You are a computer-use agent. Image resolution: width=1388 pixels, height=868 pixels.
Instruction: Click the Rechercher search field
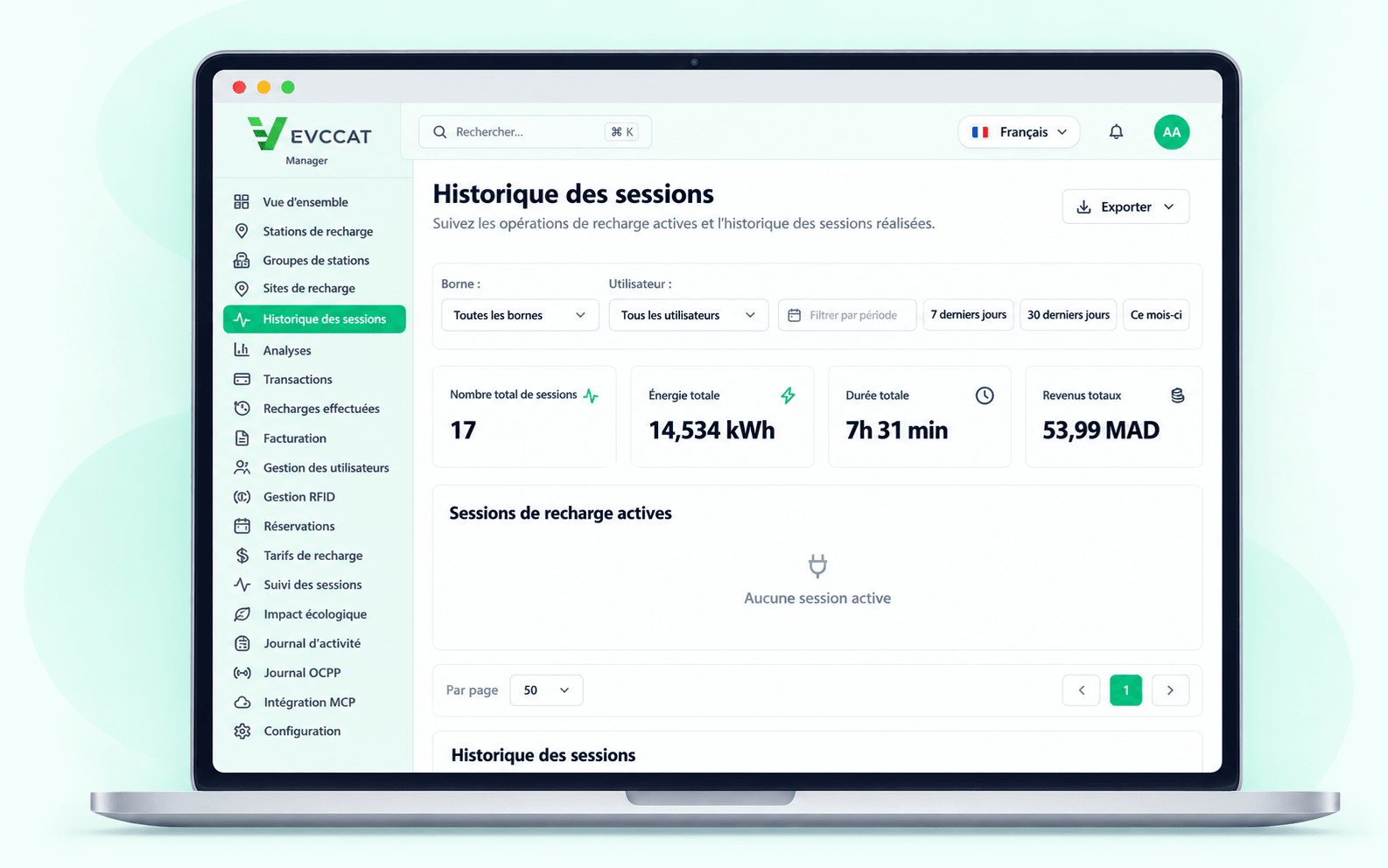click(535, 132)
